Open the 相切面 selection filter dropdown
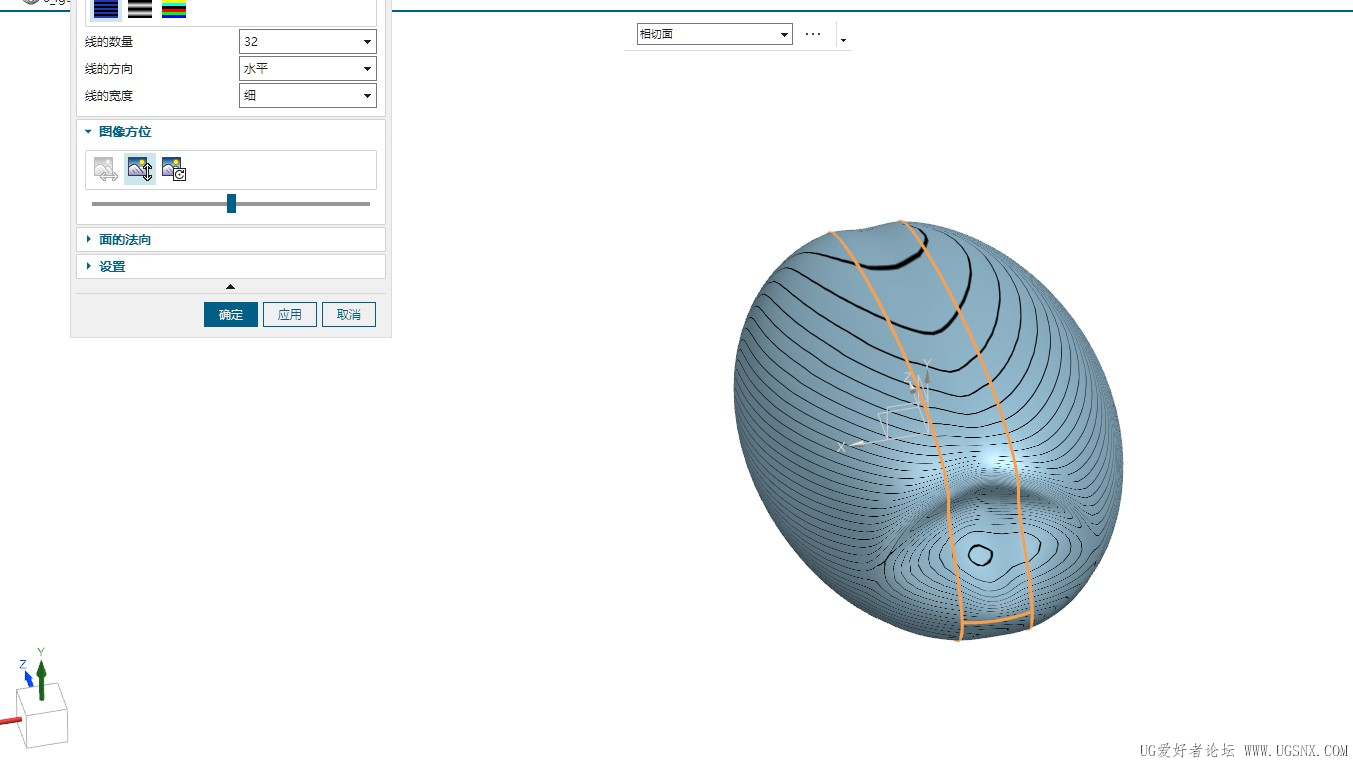This screenshot has height=763, width=1353. 714,34
